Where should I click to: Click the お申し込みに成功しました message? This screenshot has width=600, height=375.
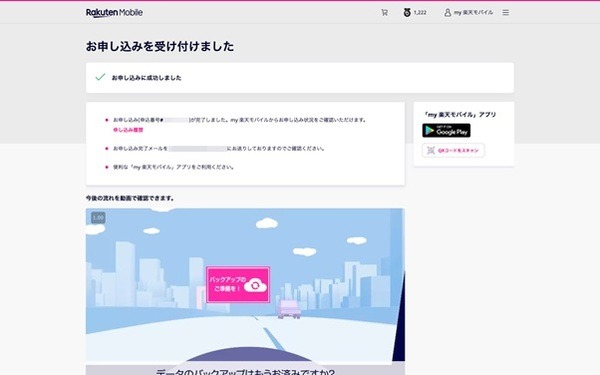(147, 78)
